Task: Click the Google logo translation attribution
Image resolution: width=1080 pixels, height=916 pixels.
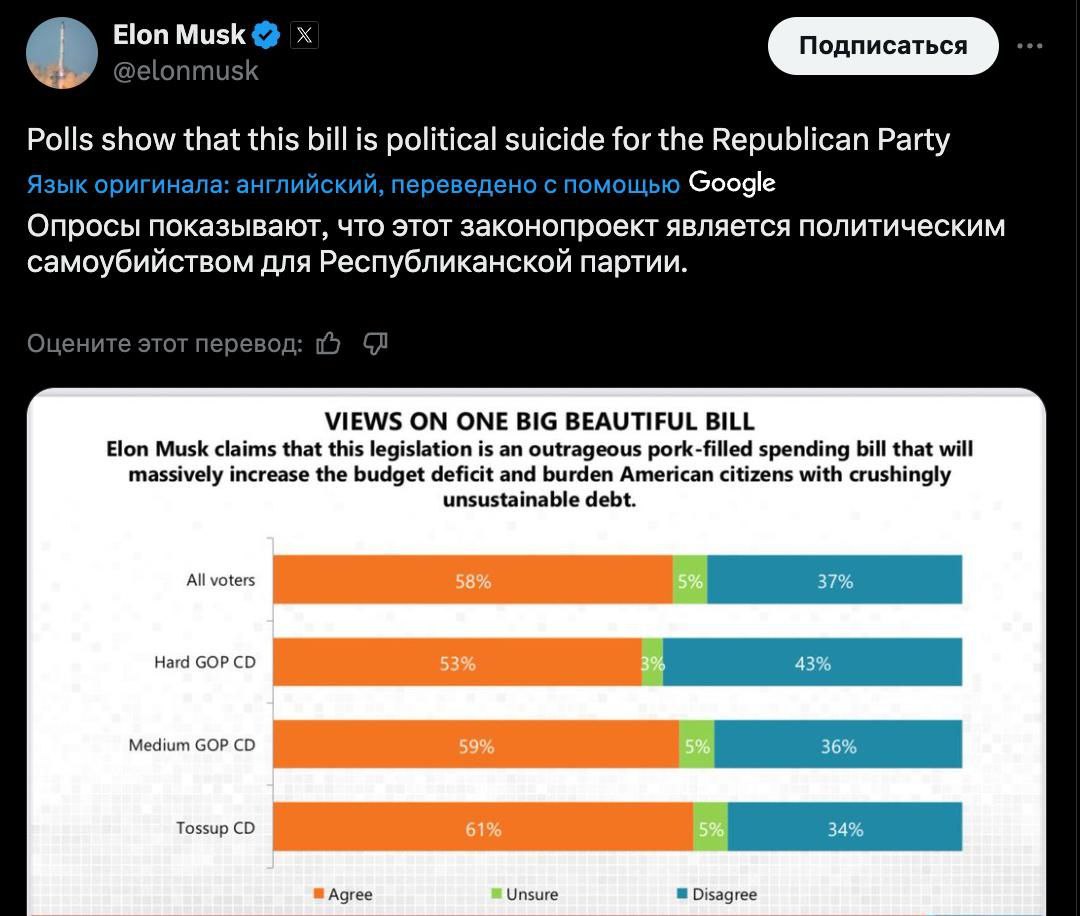Action: (732, 184)
